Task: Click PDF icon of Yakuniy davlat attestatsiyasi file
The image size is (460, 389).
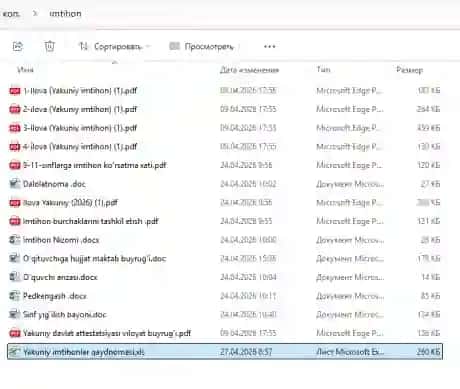Action: tap(15, 333)
